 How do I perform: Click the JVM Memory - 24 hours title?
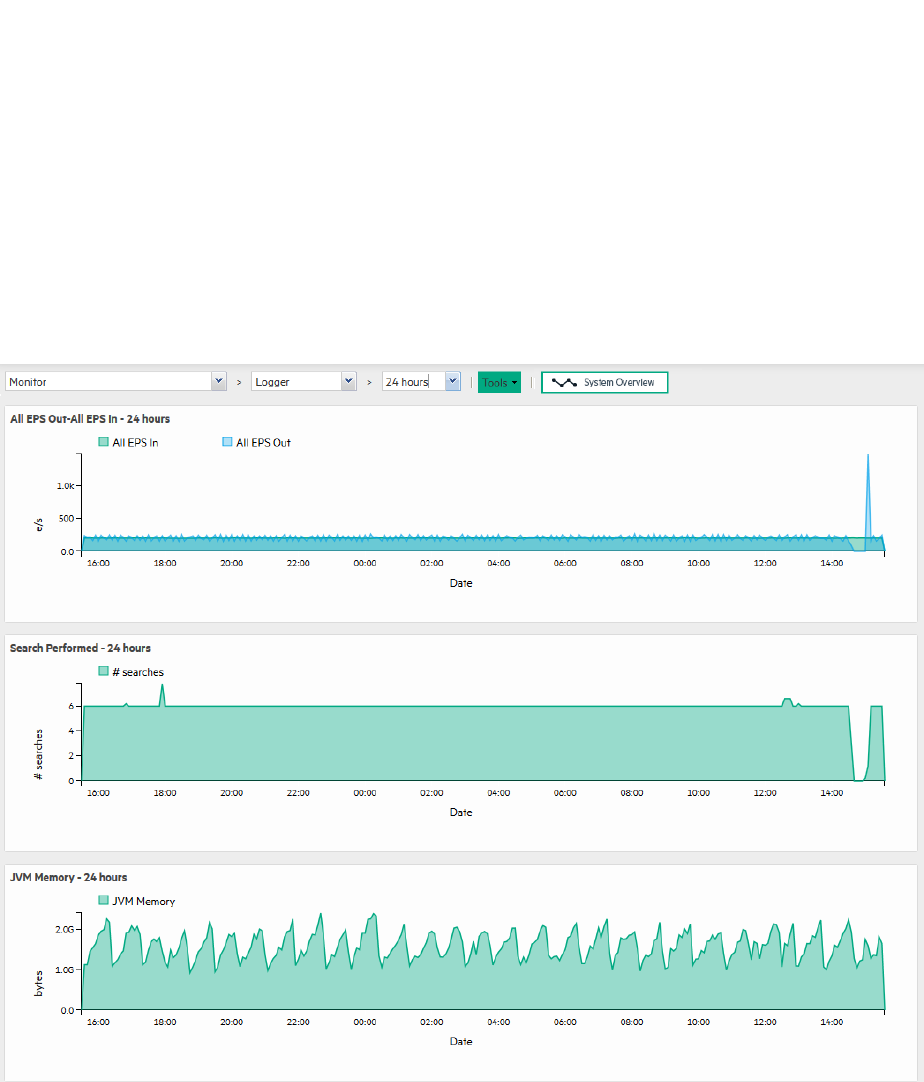point(68,877)
